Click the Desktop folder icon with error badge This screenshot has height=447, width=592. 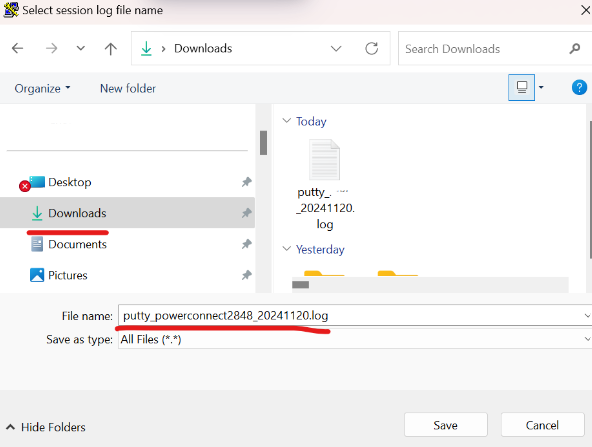pos(32,183)
